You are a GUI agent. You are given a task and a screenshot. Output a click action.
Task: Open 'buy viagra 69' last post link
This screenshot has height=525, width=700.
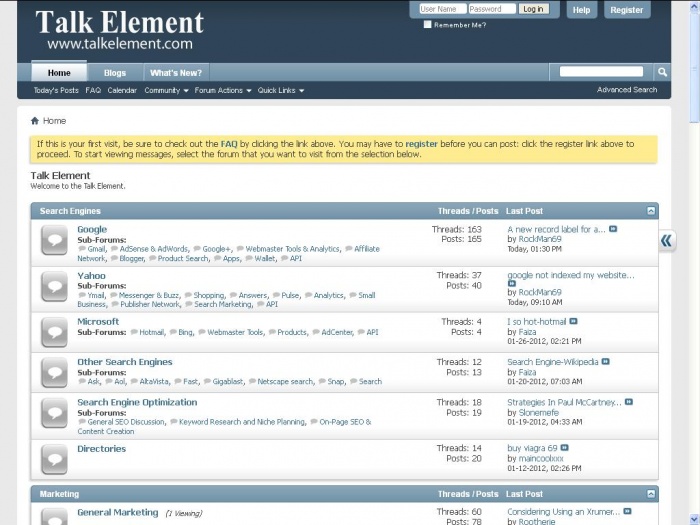click(x=532, y=448)
